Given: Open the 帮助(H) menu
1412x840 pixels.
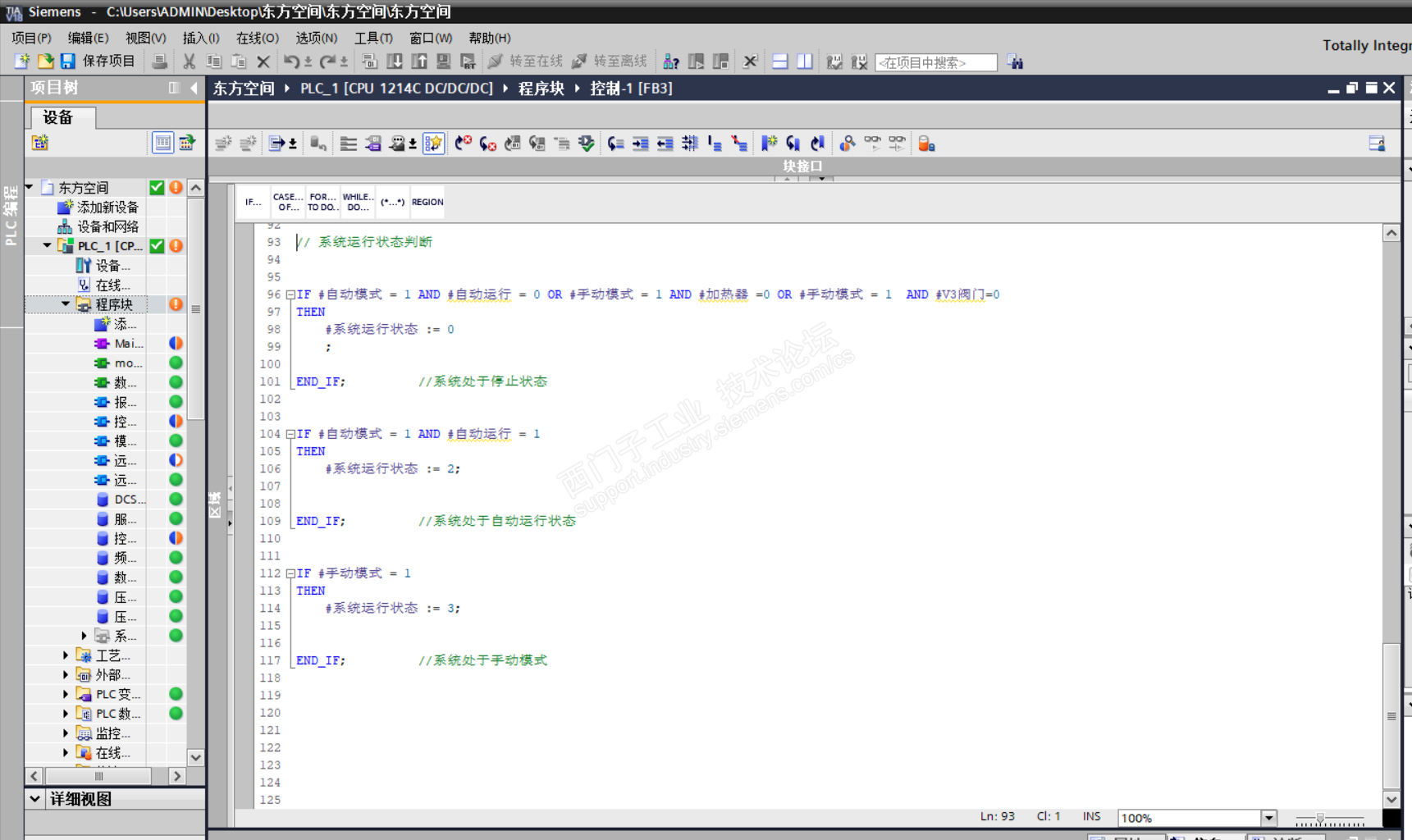Looking at the screenshot, I should click(x=490, y=38).
